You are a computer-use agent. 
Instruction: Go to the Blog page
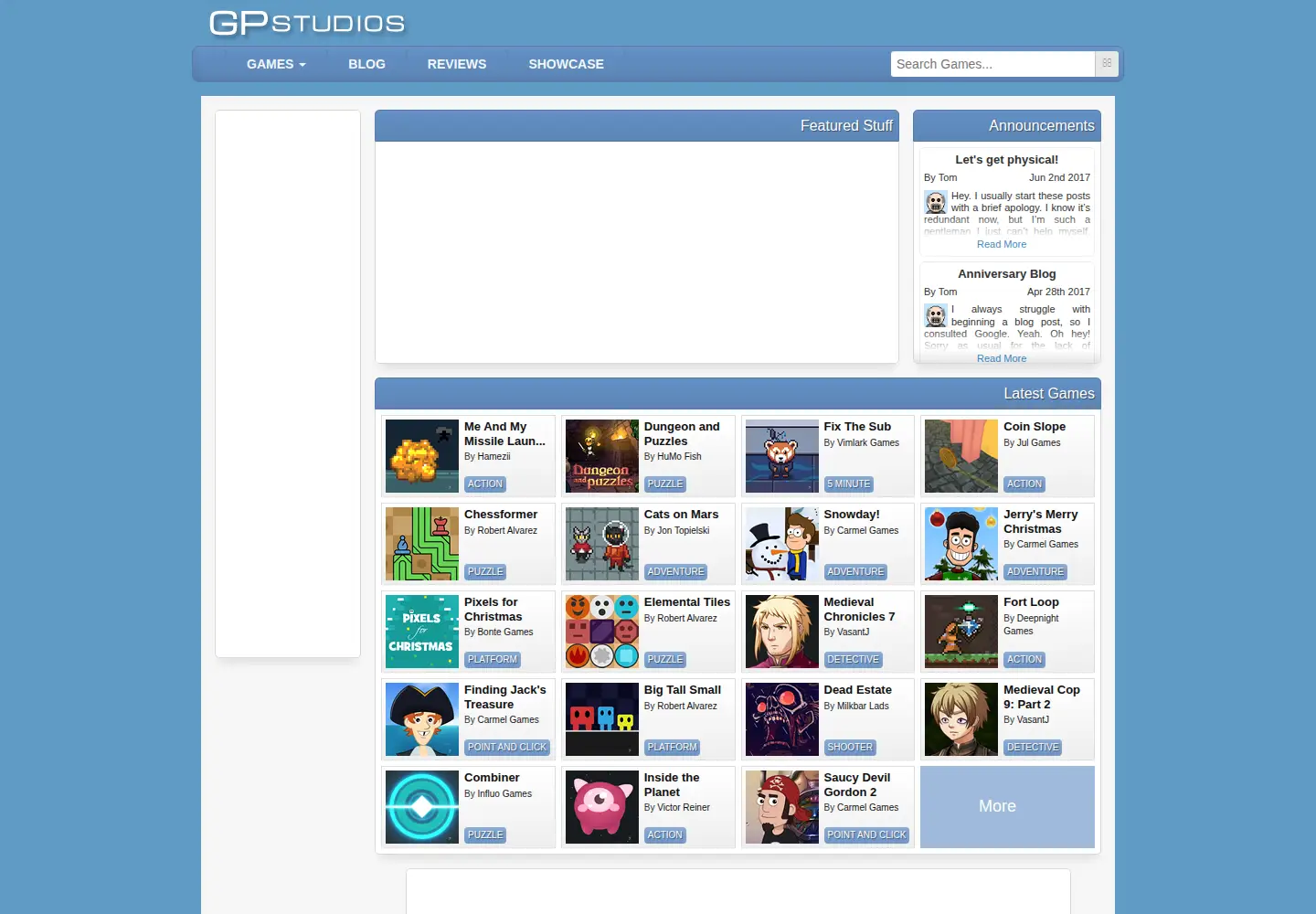(366, 64)
